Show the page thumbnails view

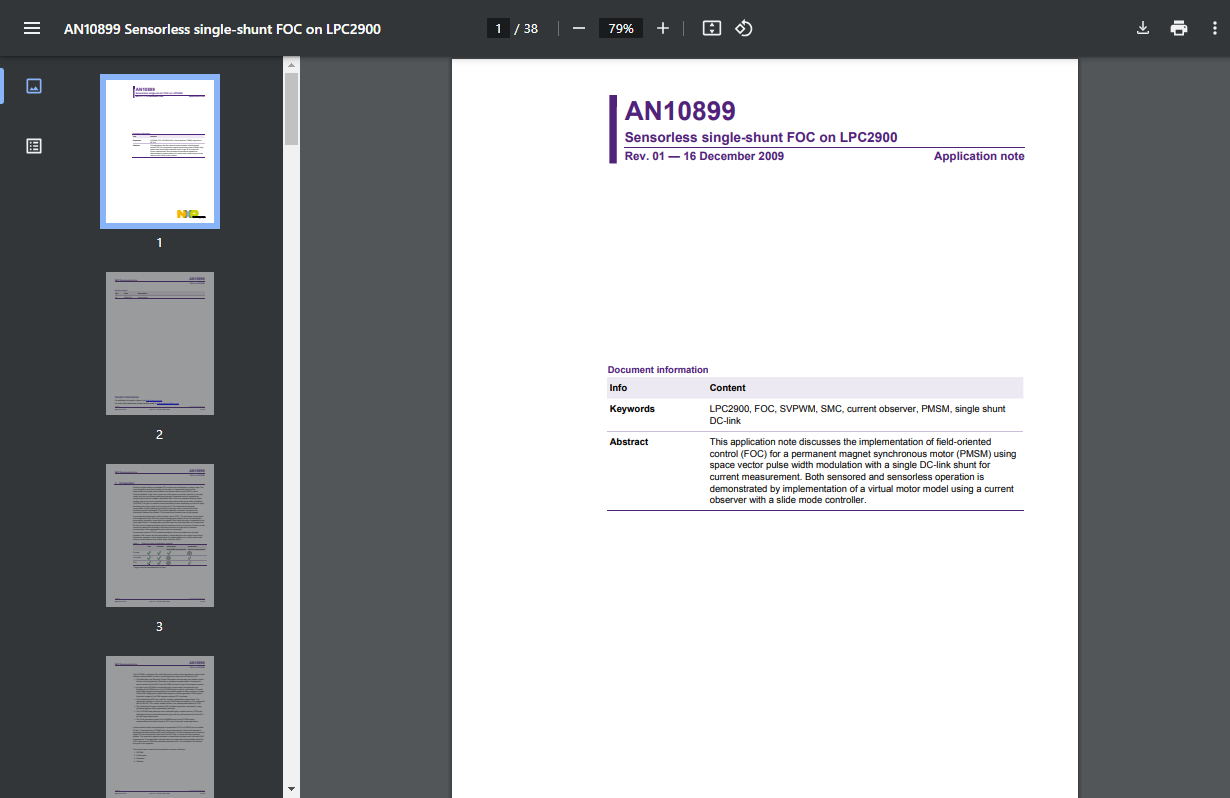coord(34,86)
